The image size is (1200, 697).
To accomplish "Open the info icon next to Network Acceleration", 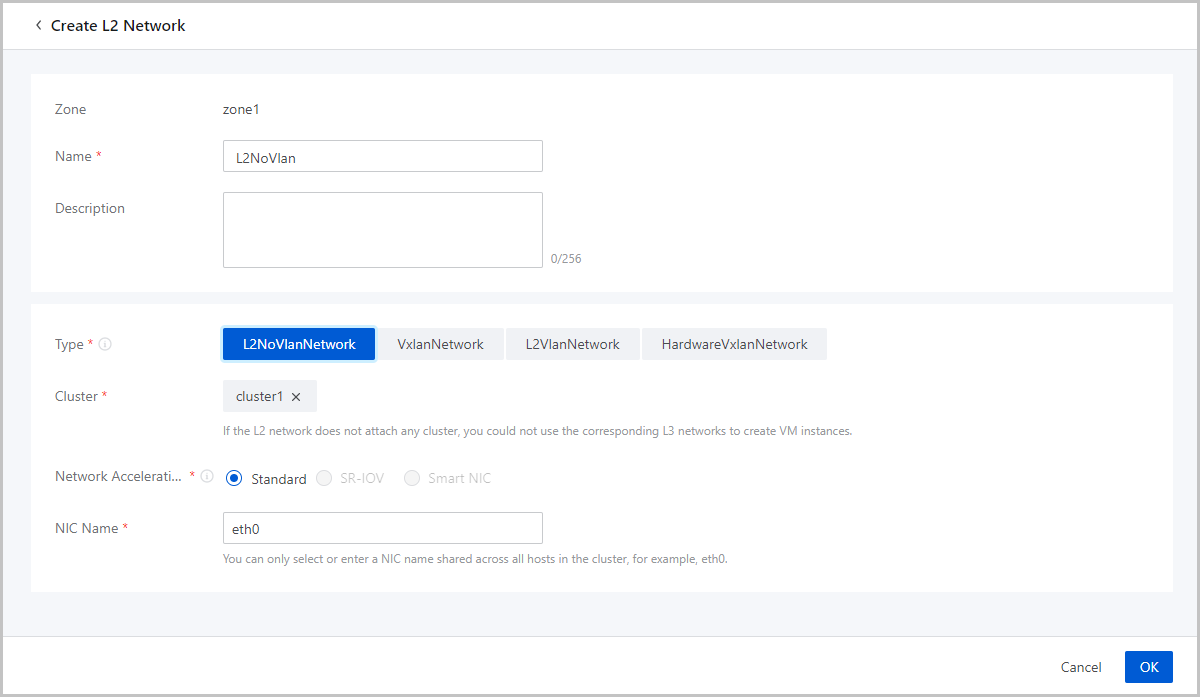I will tap(207, 477).
